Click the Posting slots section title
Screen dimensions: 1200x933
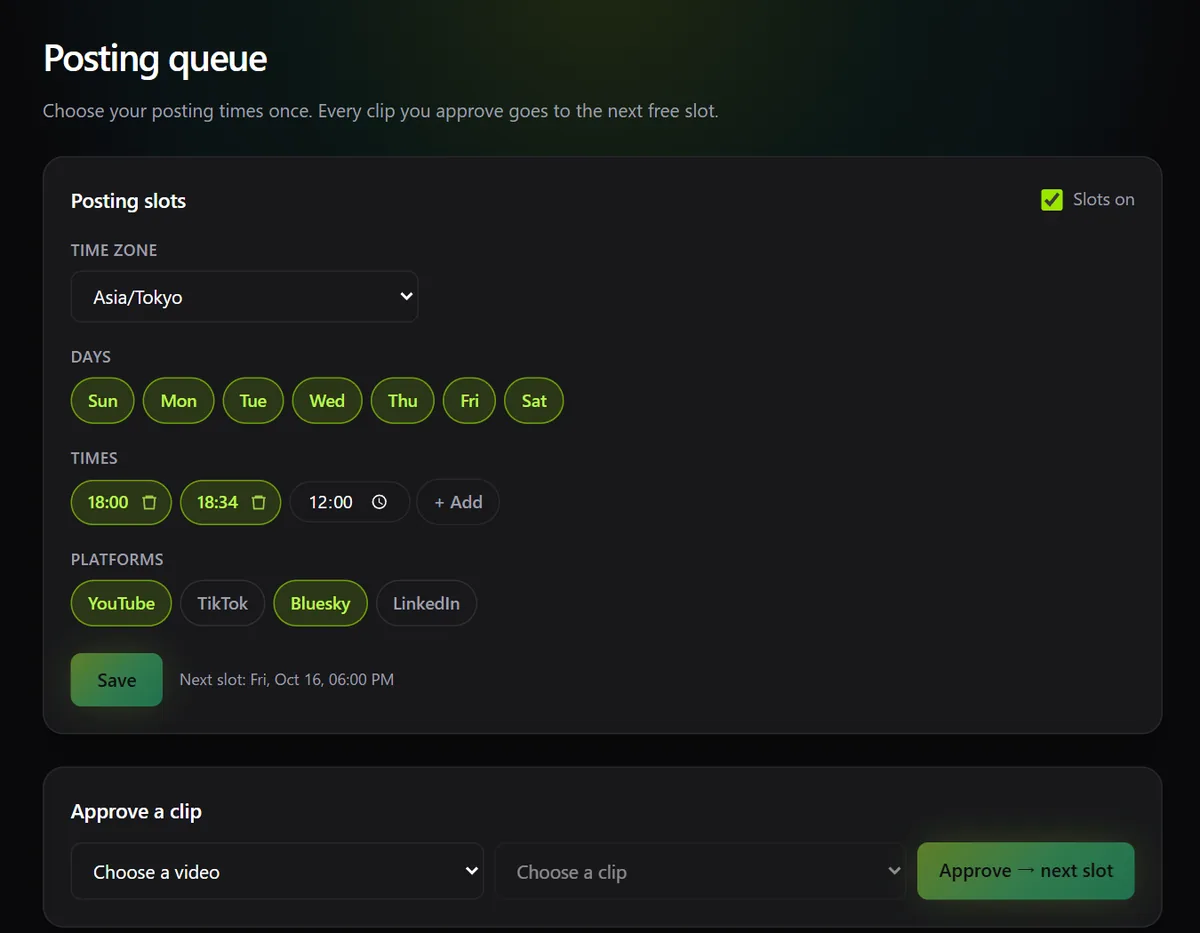tap(128, 201)
